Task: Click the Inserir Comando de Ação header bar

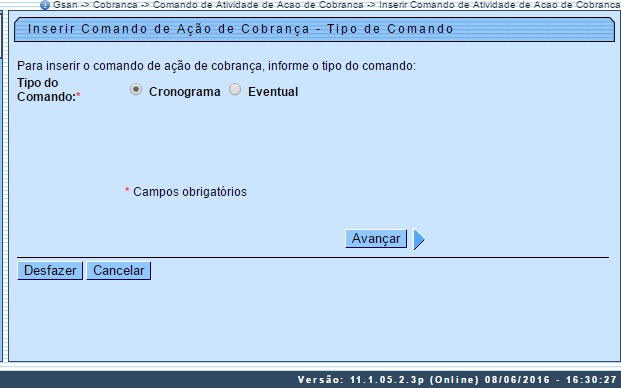Action: [314, 29]
